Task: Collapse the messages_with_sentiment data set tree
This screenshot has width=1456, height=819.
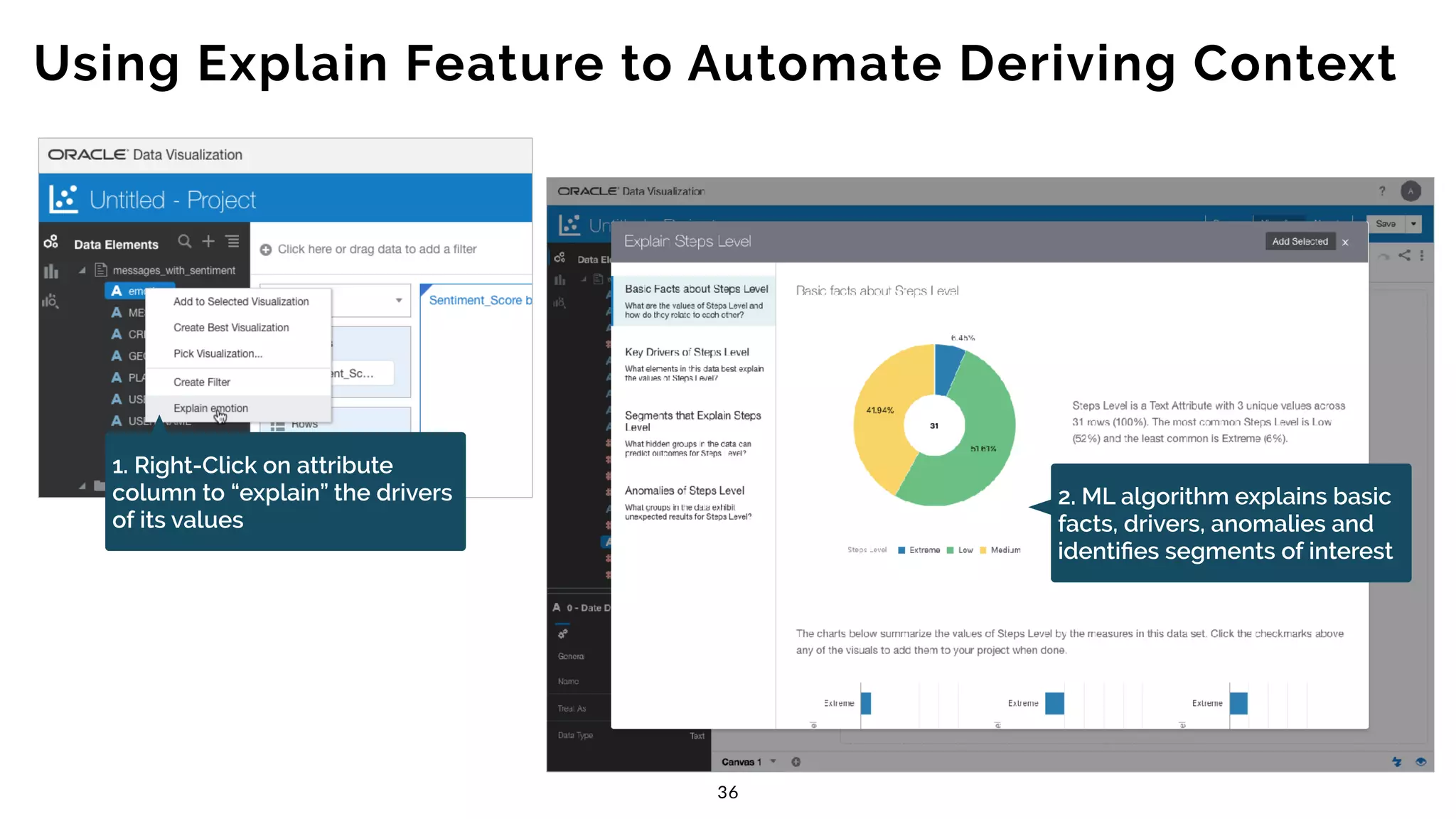Action: point(82,270)
